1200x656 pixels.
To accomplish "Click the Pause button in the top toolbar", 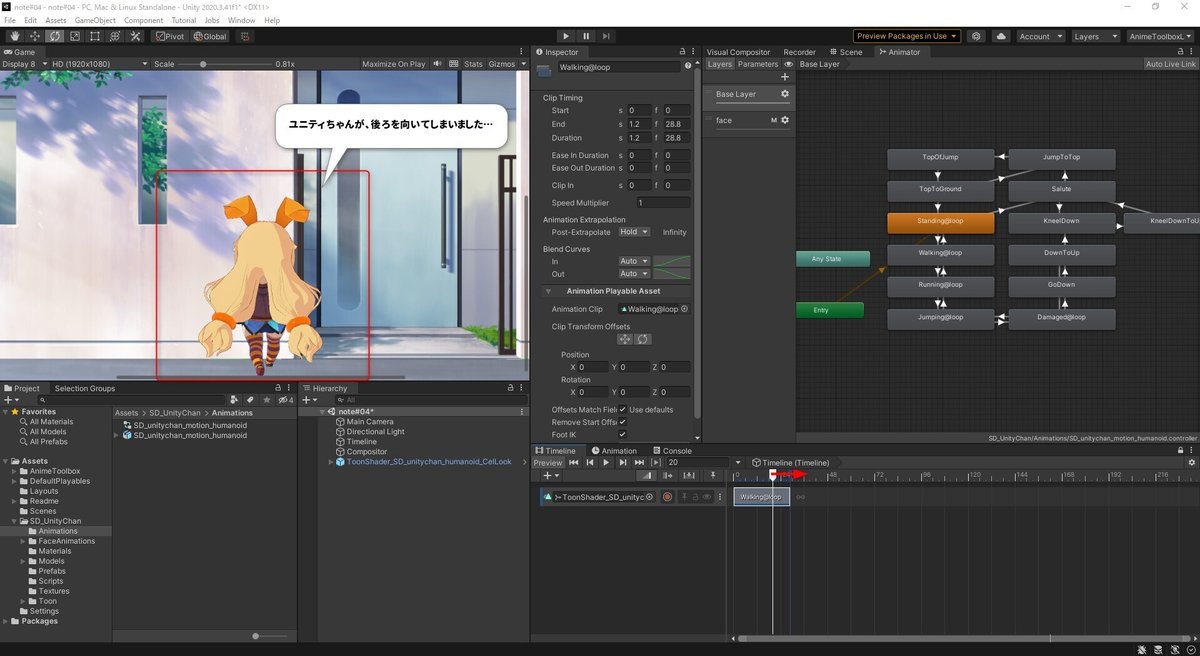I will (587, 36).
